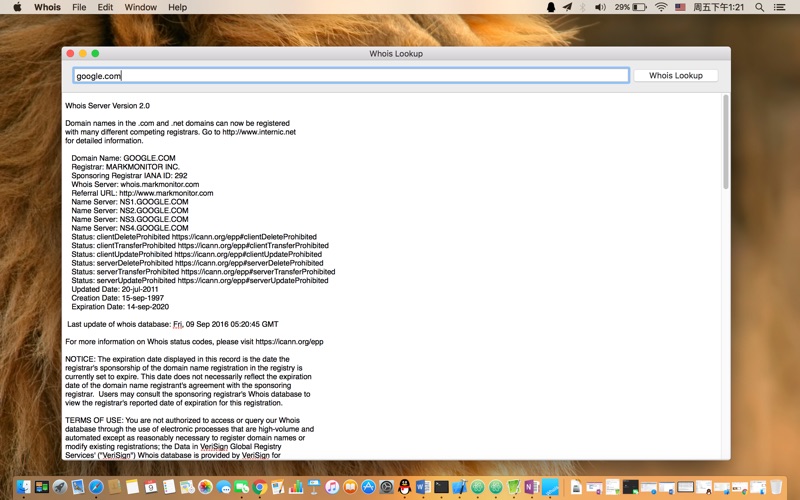
Task: Click the Referral URL markmonitor.com line
Action: [142, 193]
